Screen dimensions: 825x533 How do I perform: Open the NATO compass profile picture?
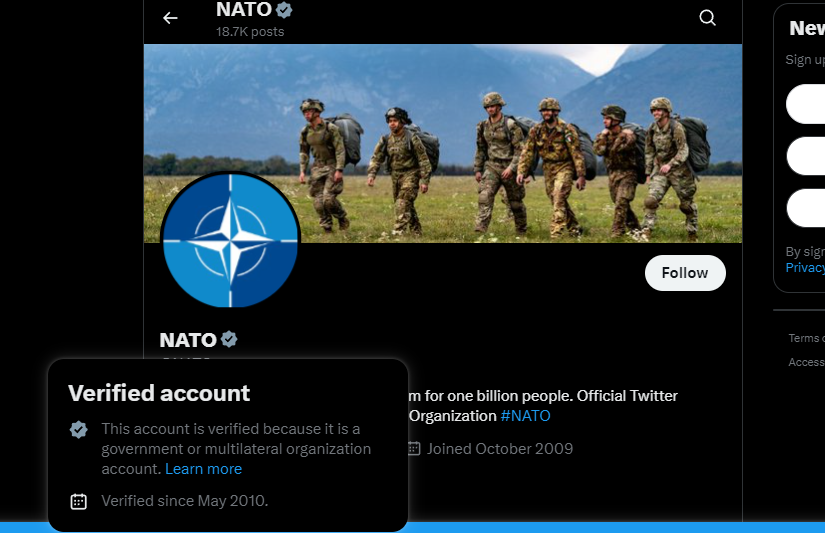[230, 240]
